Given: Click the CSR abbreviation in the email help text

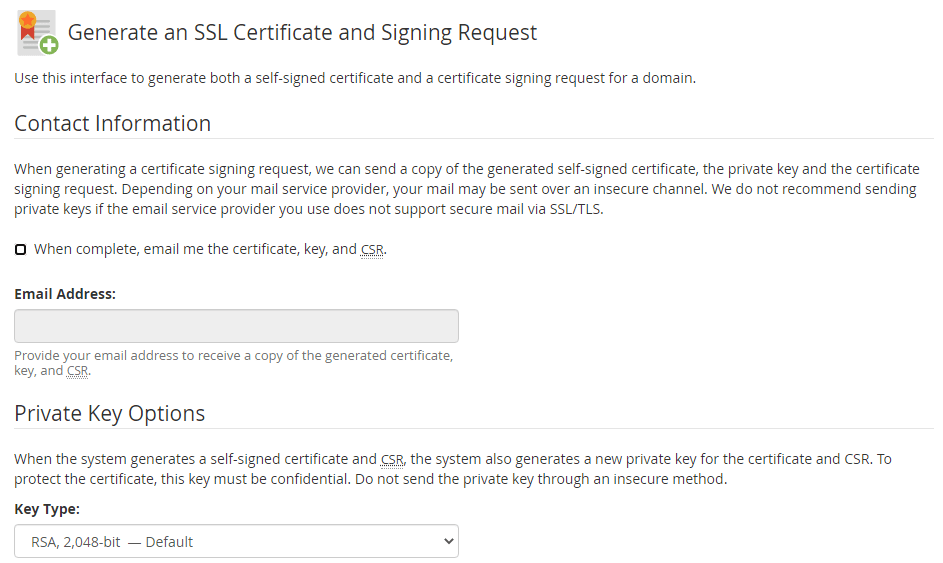Looking at the screenshot, I should [x=77, y=371].
